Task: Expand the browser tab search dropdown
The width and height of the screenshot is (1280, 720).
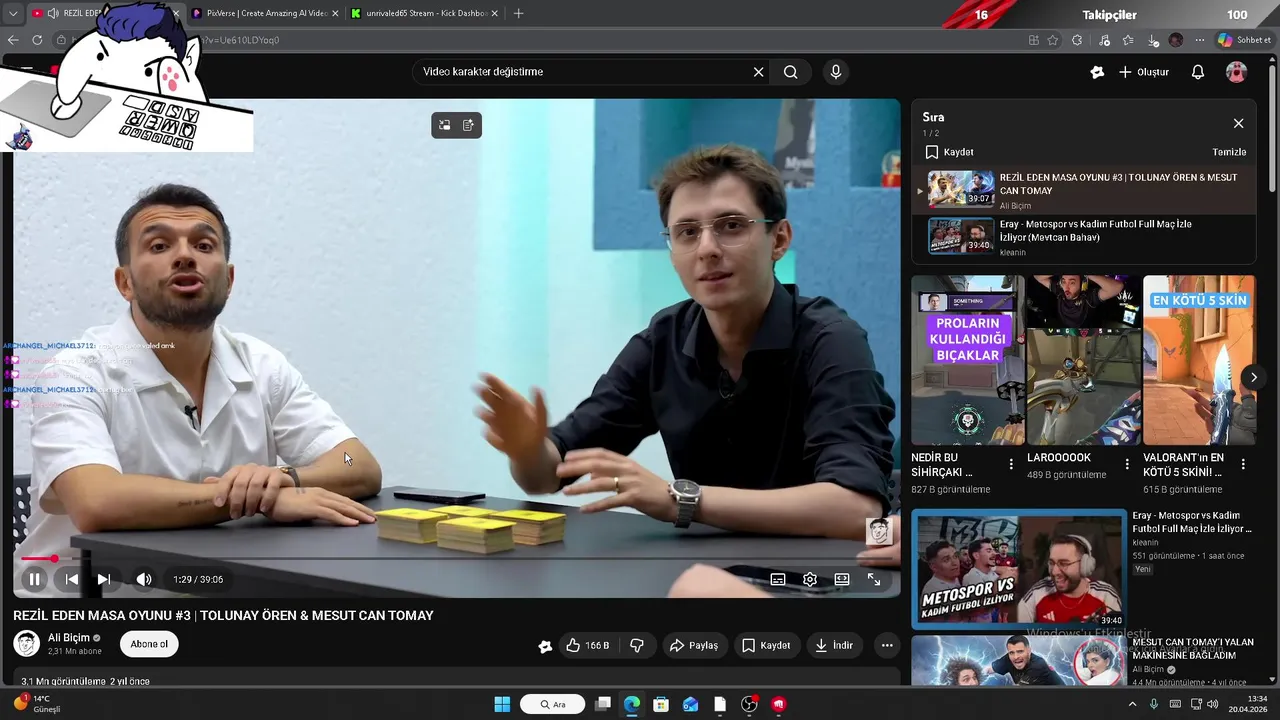Action: [12, 14]
